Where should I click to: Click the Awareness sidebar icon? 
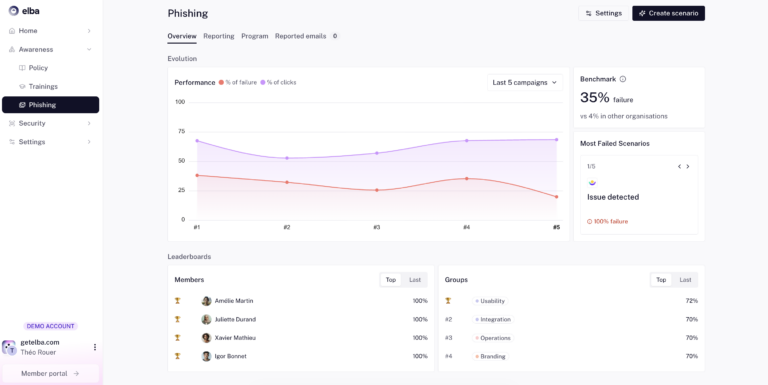(12, 49)
